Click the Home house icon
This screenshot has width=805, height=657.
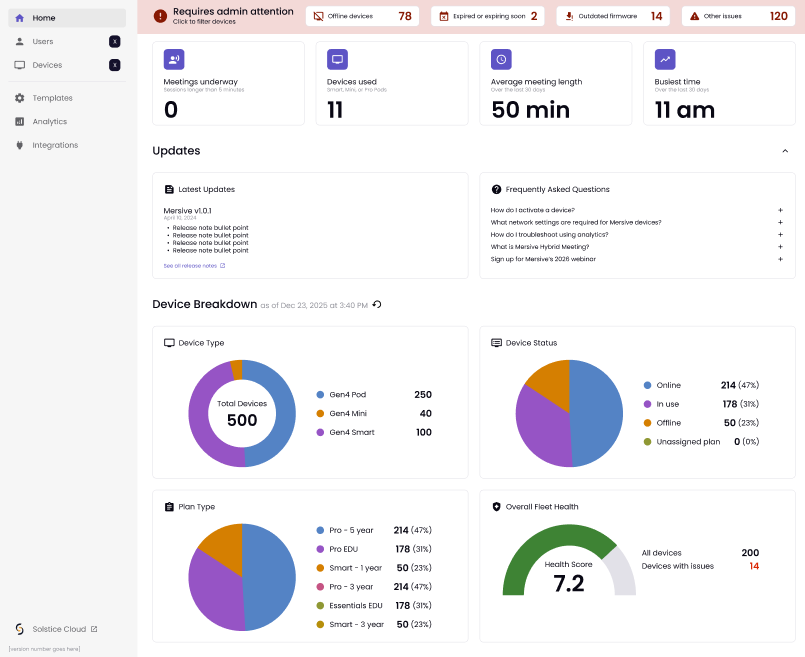(x=20, y=18)
